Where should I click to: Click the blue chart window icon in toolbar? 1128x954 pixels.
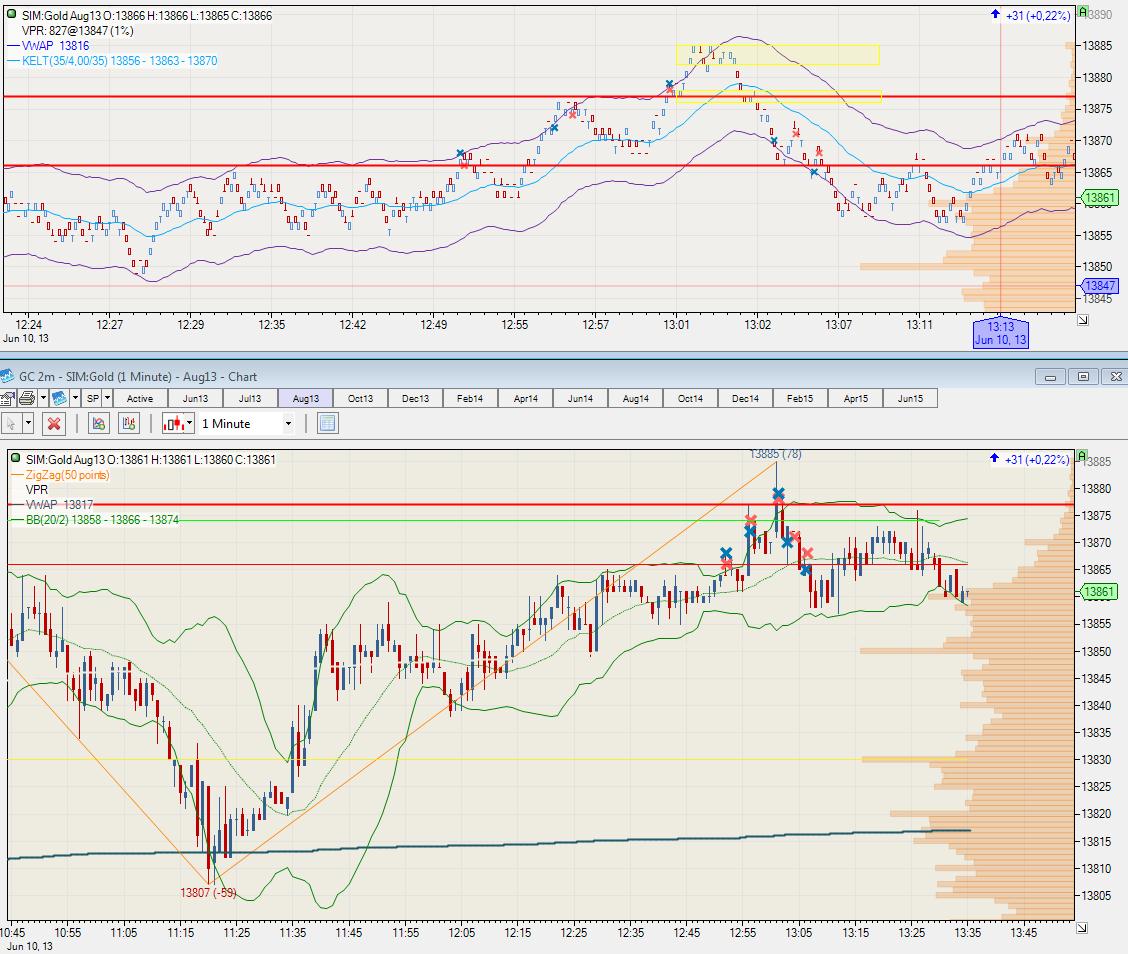[59, 399]
